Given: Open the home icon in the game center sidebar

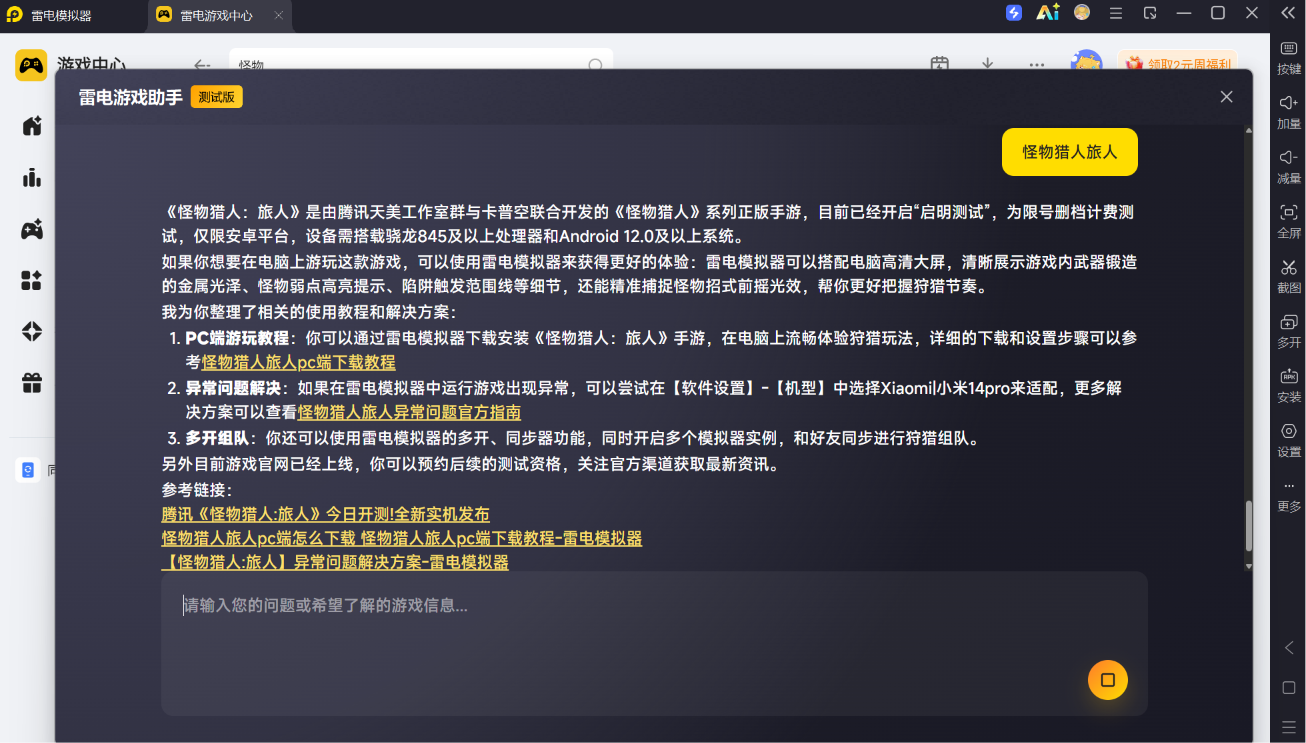Looking at the screenshot, I should tap(32, 126).
